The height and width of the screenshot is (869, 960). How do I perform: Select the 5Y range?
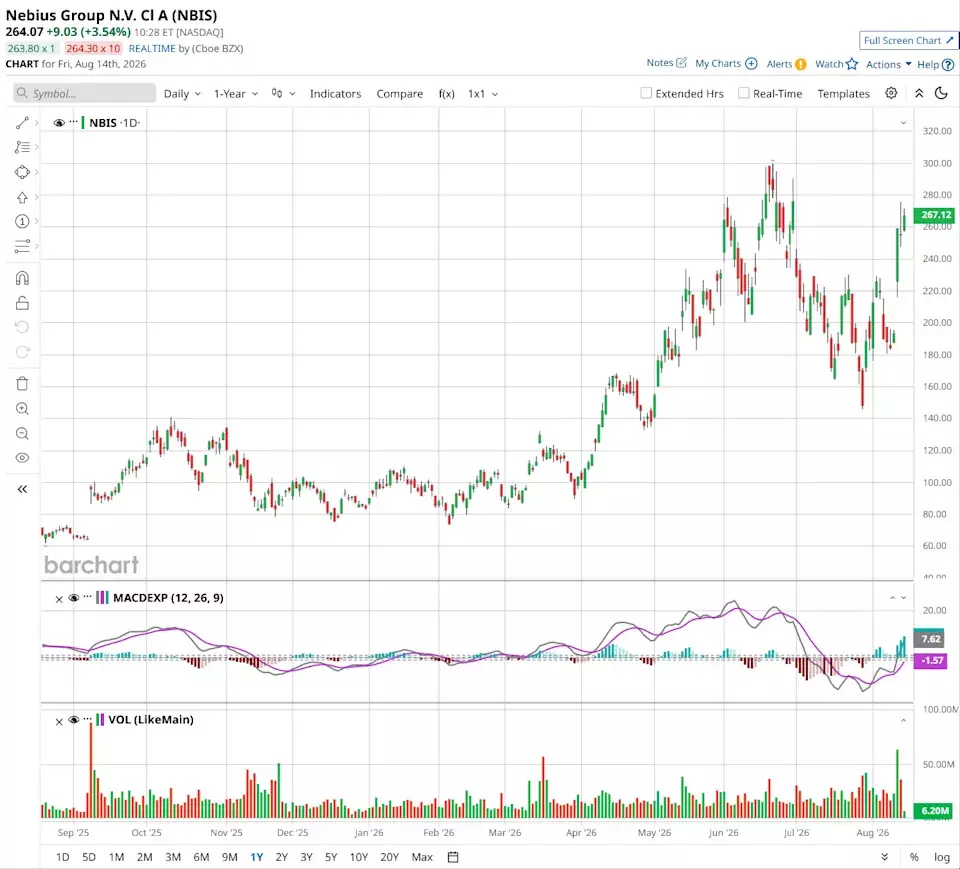[331, 857]
